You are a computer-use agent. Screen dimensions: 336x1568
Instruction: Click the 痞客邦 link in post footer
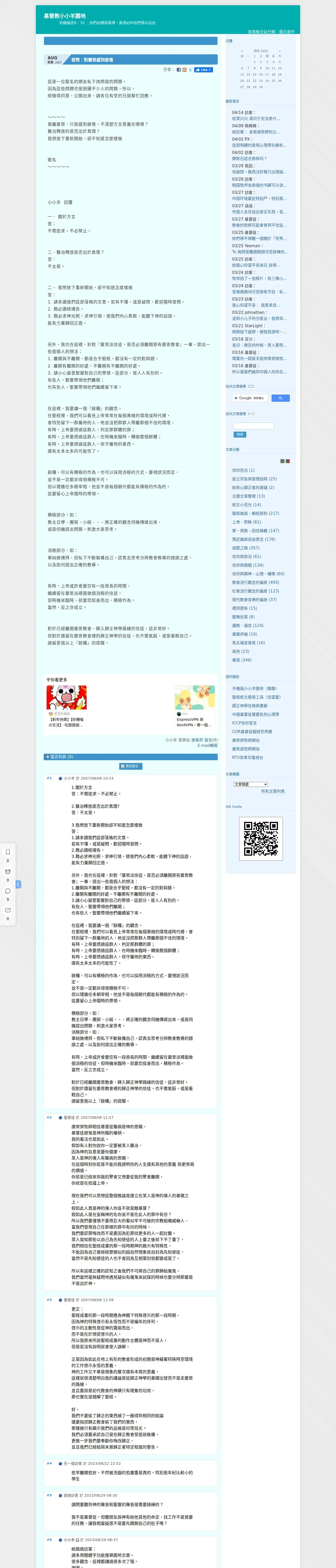[197, 740]
